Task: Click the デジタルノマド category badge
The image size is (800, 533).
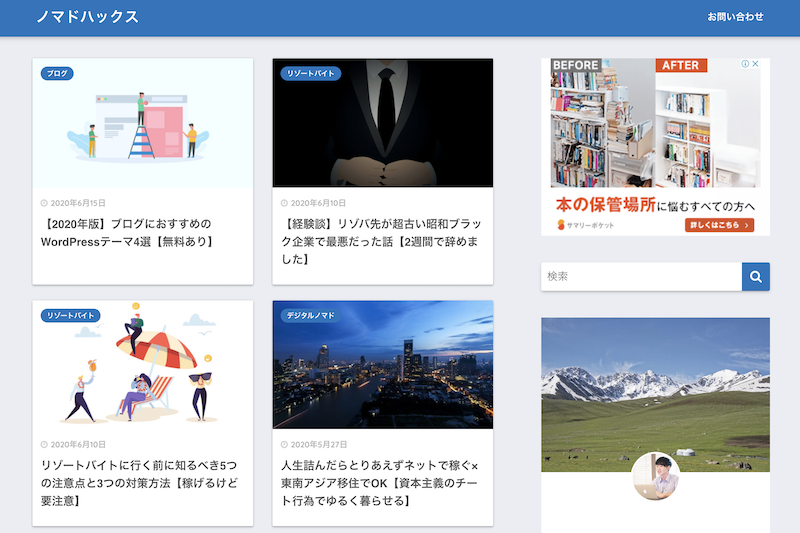Action: click(310, 315)
